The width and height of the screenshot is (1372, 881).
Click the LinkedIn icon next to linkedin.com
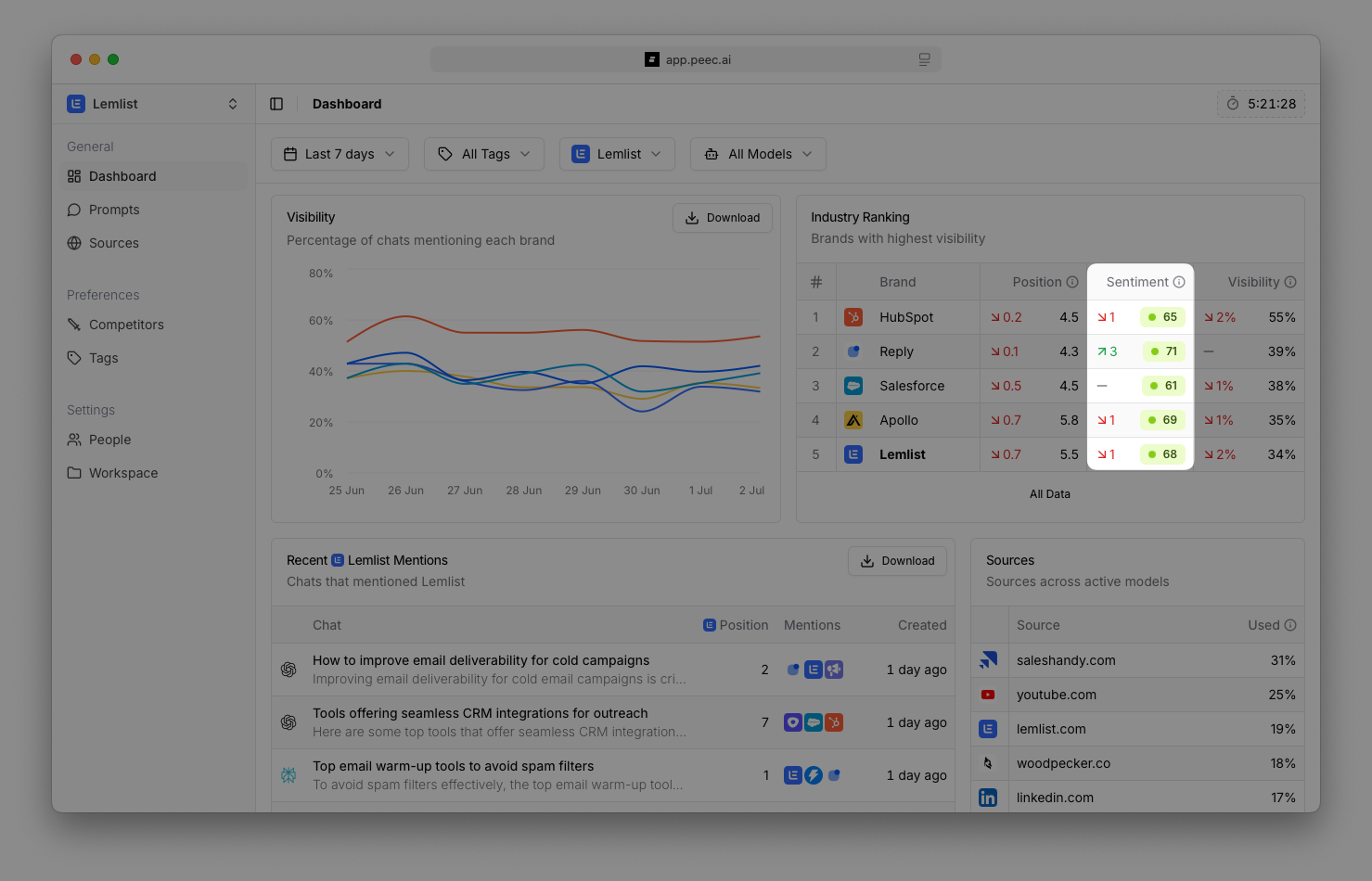tap(988, 797)
